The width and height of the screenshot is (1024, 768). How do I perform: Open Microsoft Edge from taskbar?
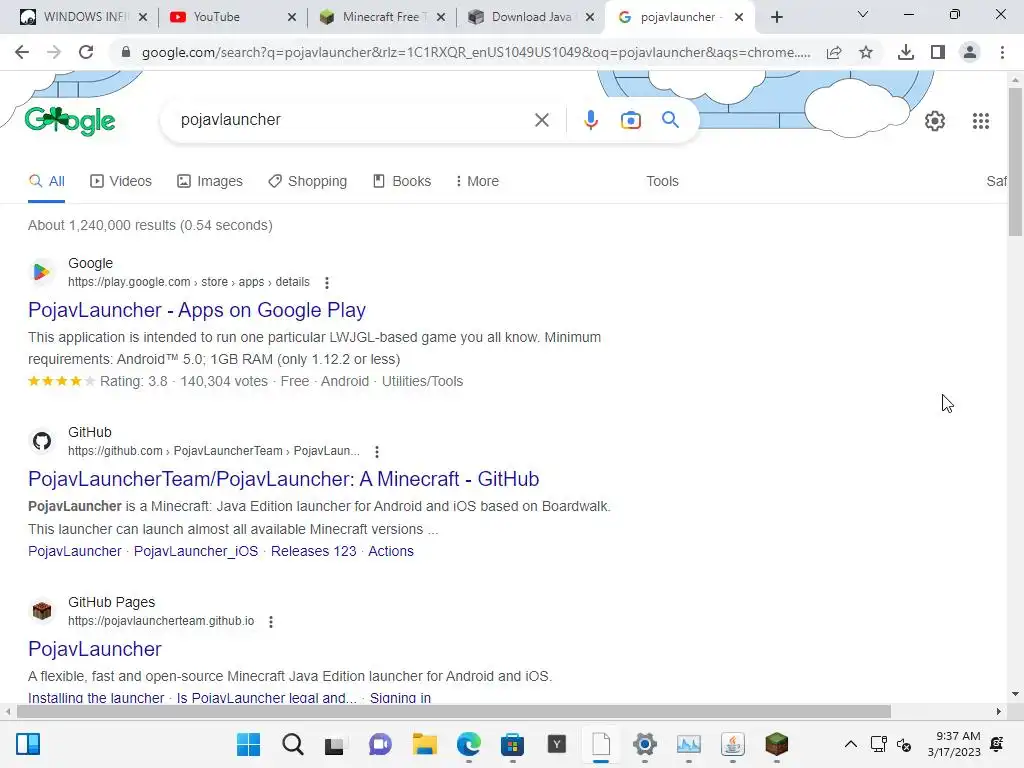pos(468,744)
